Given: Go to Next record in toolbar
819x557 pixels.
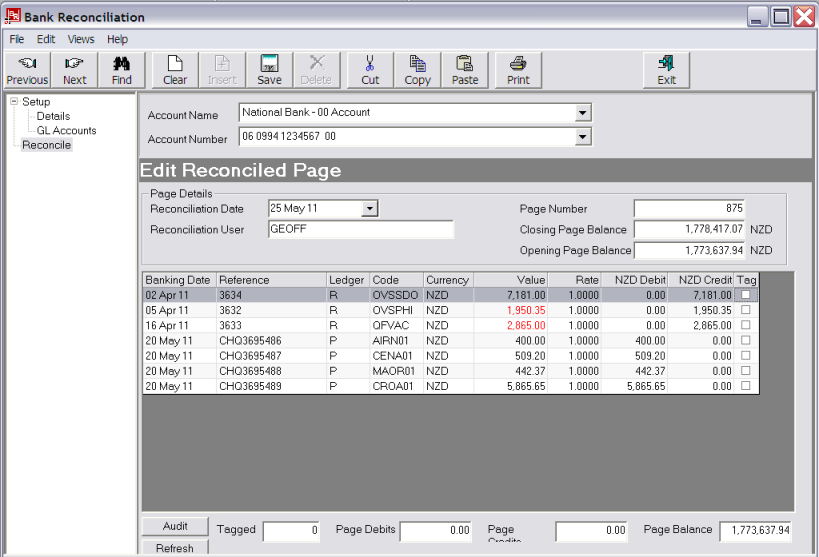Looking at the screenshot, I should (75, 70).
